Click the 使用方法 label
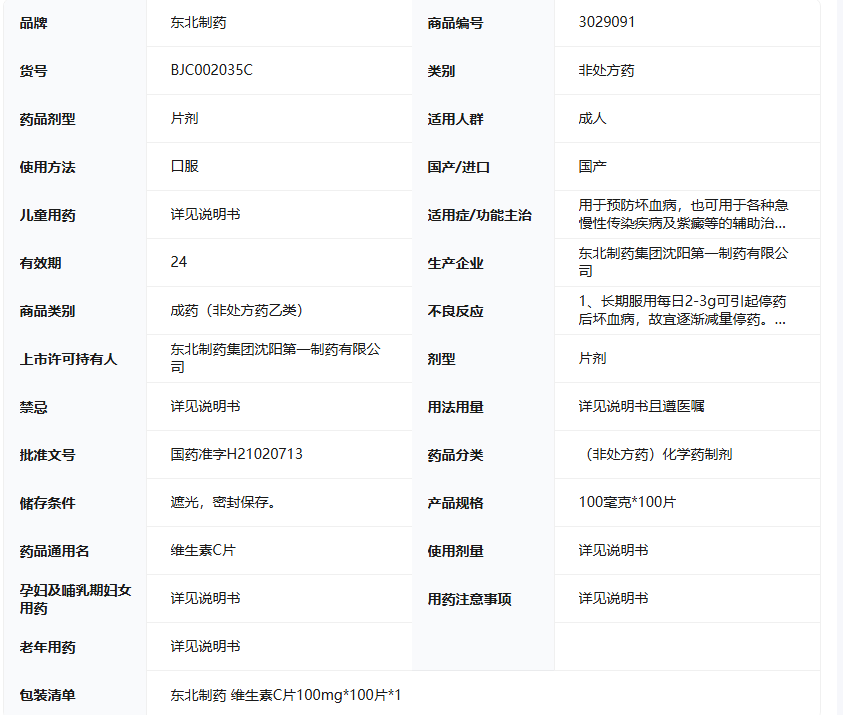The height and width of the screenshot is (715, 843). click(47, 167)
